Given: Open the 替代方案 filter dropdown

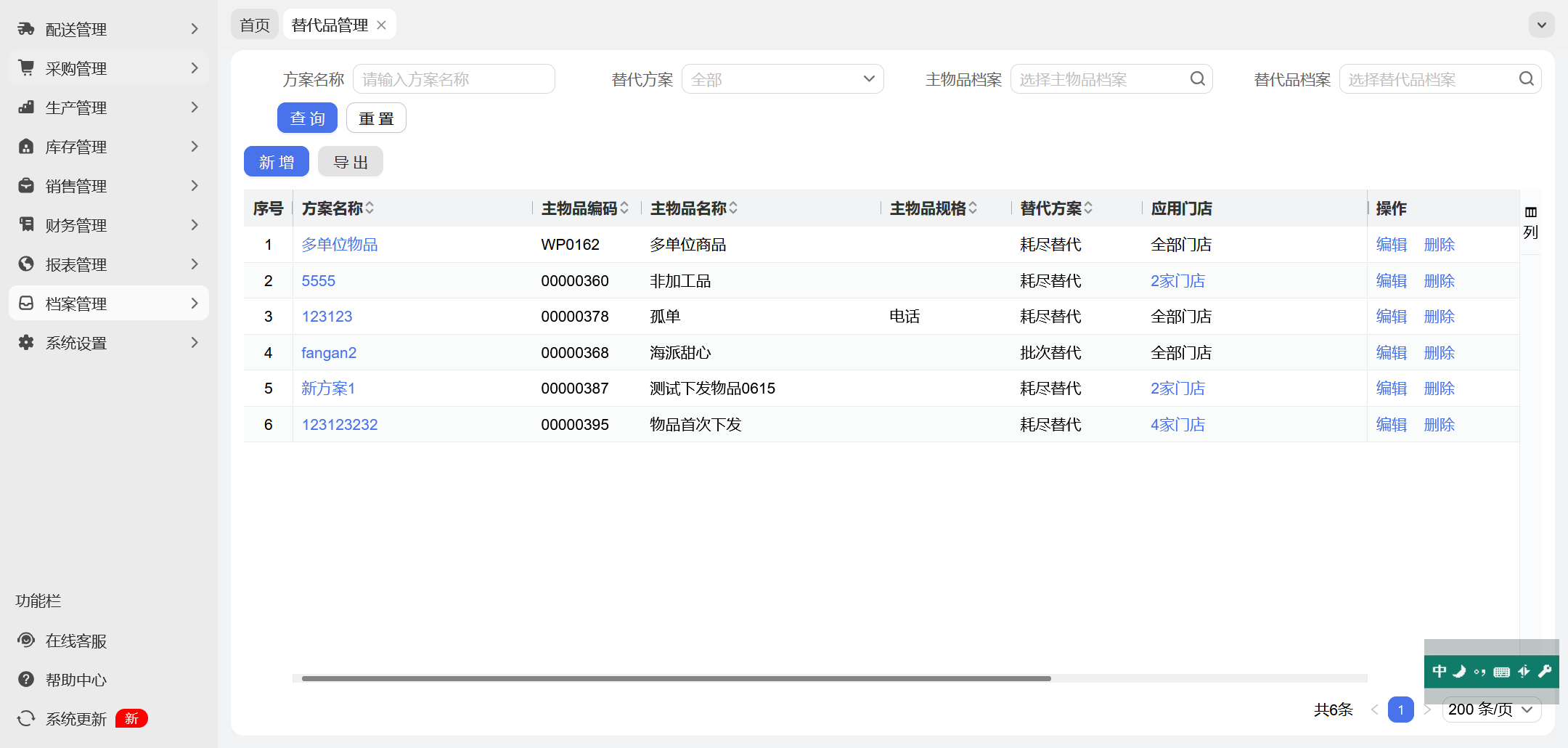Looking at the screenshot, I should (x=783, y=79).
